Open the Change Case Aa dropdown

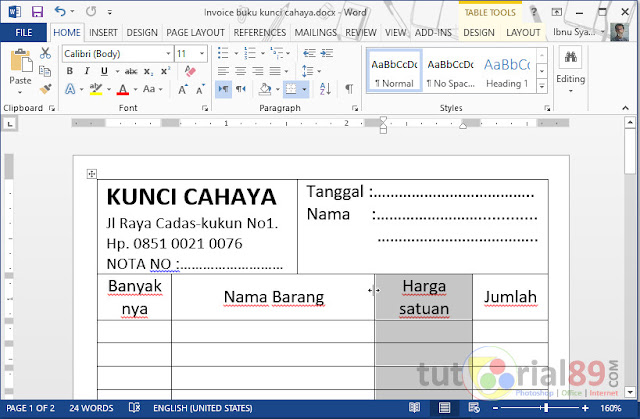(153, 89)
